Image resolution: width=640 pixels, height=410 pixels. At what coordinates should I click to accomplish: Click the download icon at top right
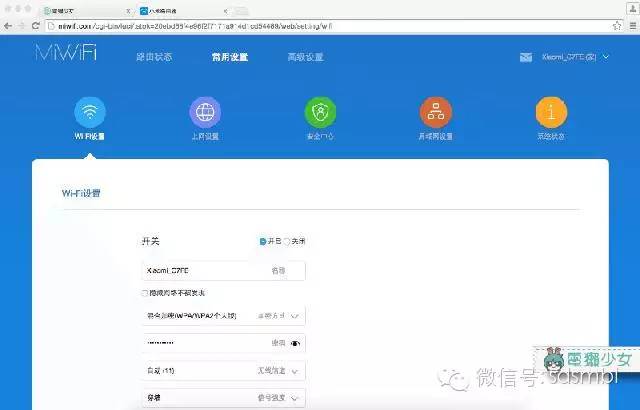633,8
